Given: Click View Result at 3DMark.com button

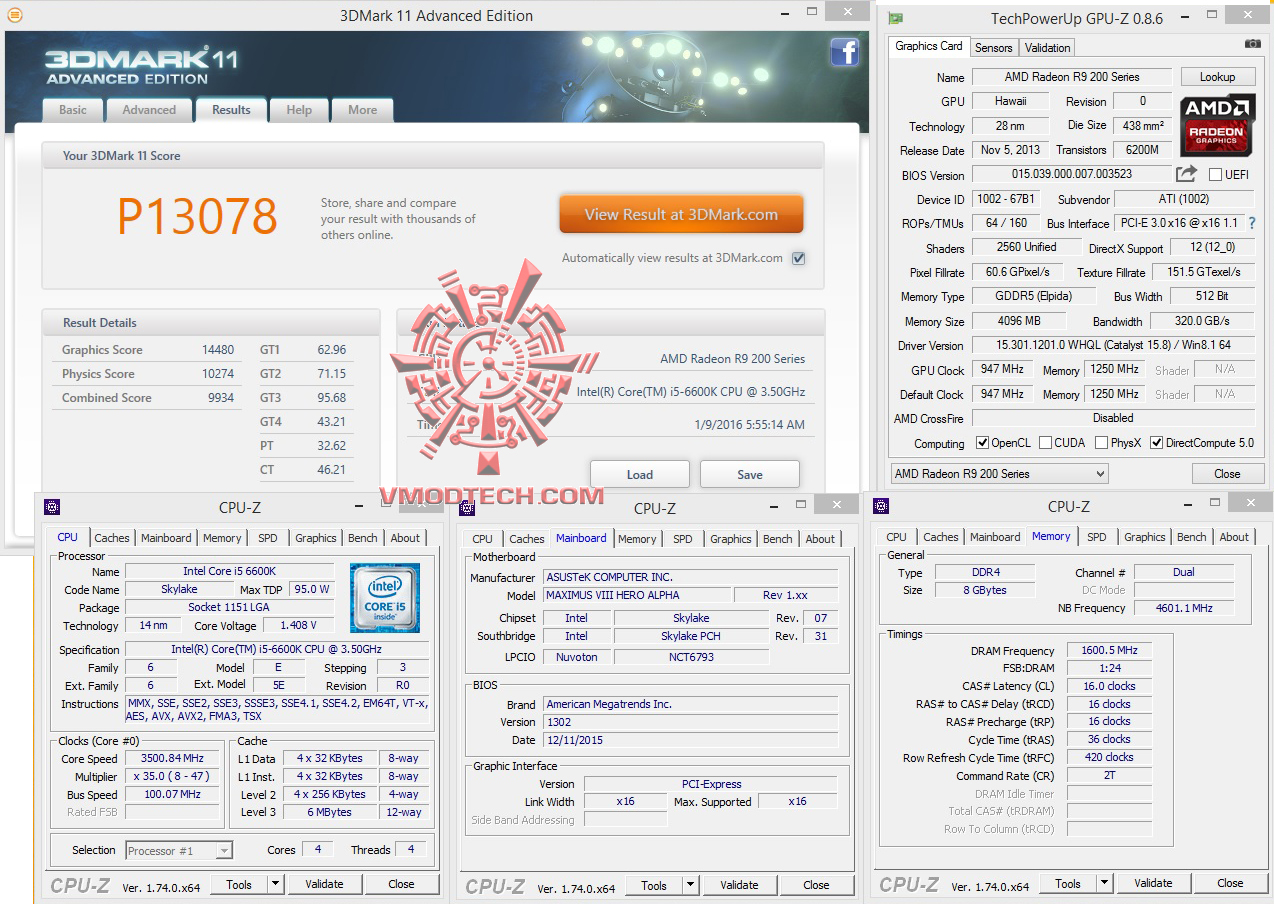Looking at the screenshot, I should (x=681, y=214).
